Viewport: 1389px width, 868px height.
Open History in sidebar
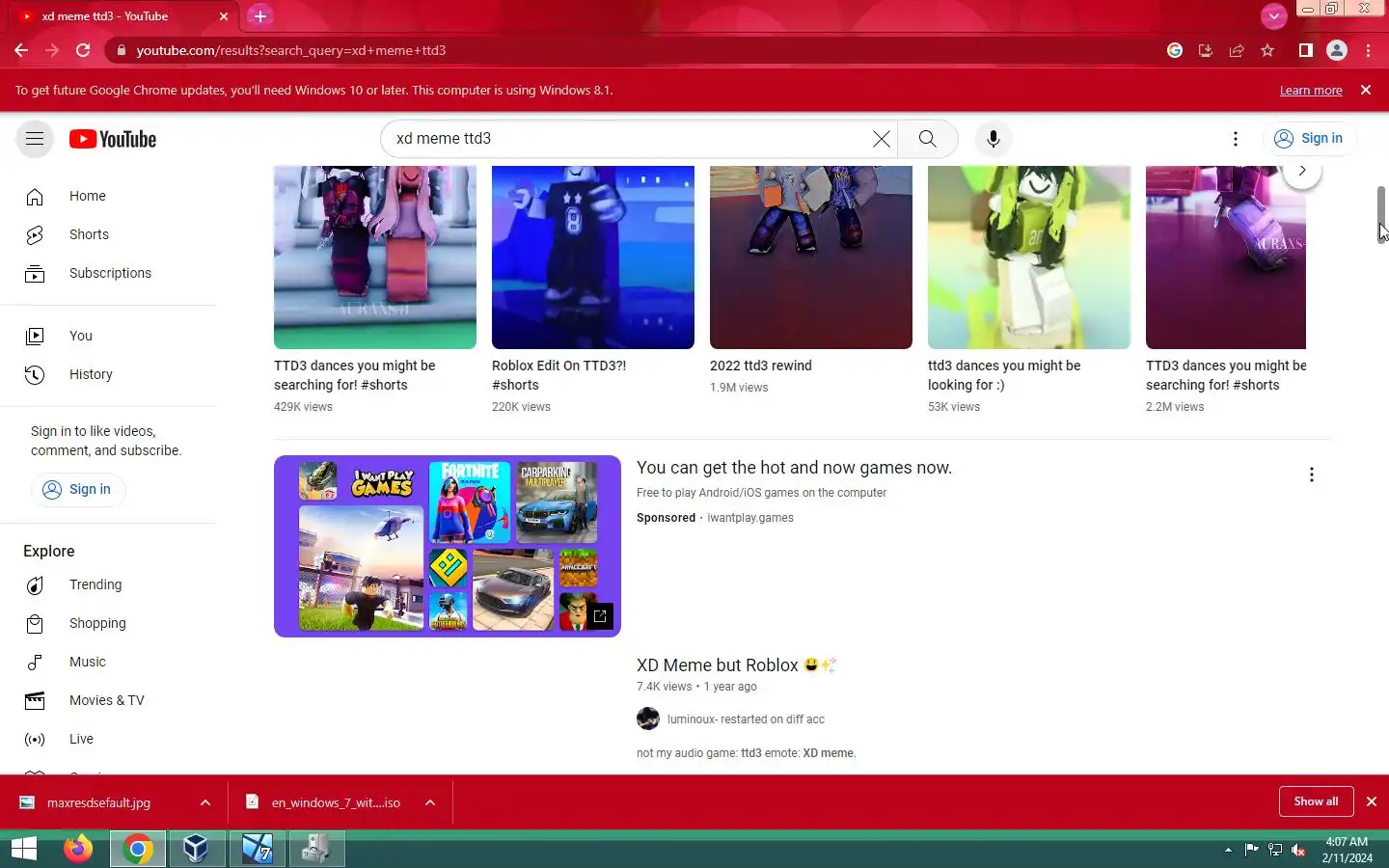coord(108,374)
